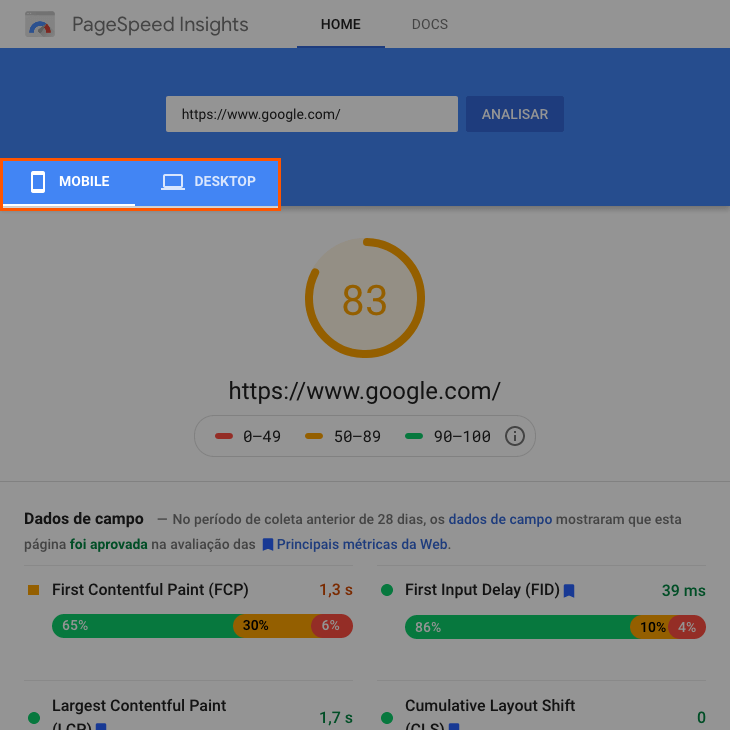Click the "50–89" orange legend entry
Screen dimensions: 730x730
(x=343, y=436)
